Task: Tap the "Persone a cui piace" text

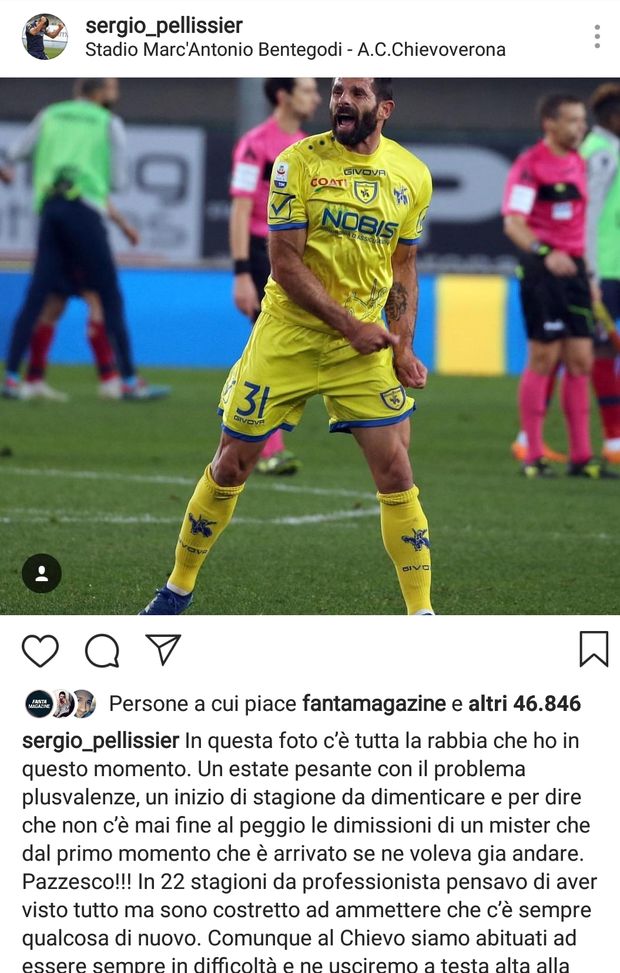Action: [x=203, y=704]
